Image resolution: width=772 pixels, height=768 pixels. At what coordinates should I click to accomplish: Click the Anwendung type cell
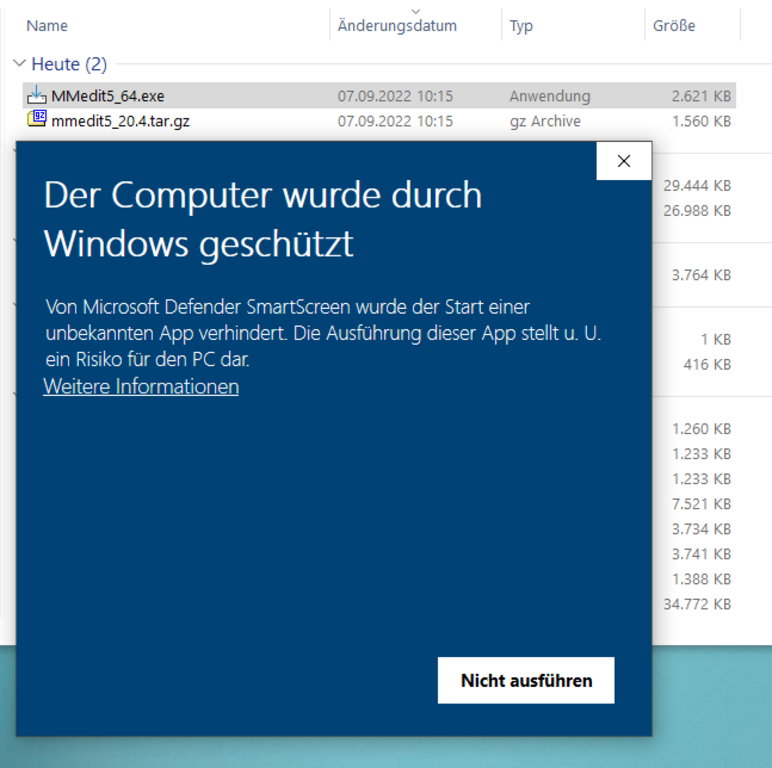[549, 96]
